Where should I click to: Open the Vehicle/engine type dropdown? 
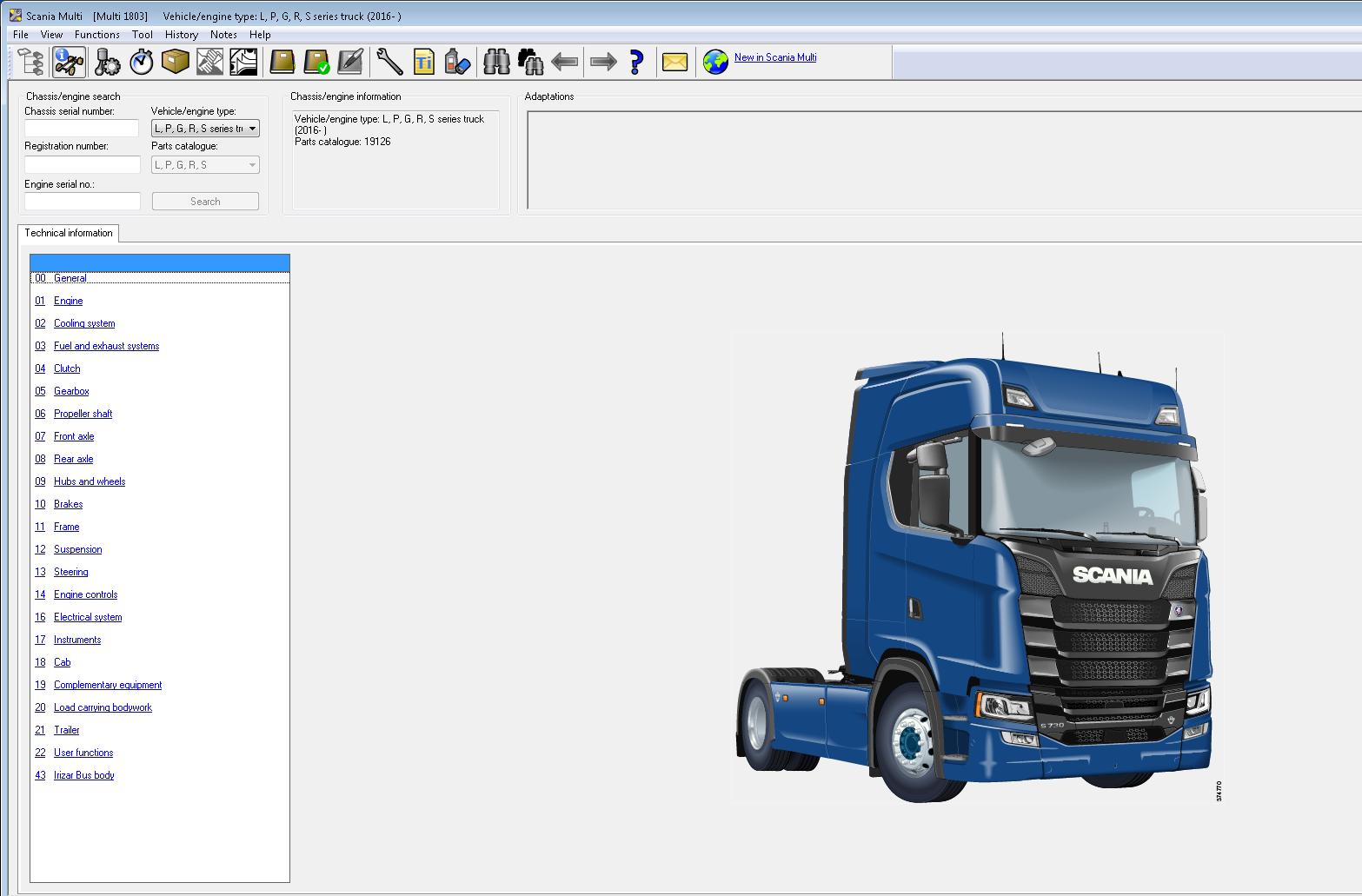[253, 128]
